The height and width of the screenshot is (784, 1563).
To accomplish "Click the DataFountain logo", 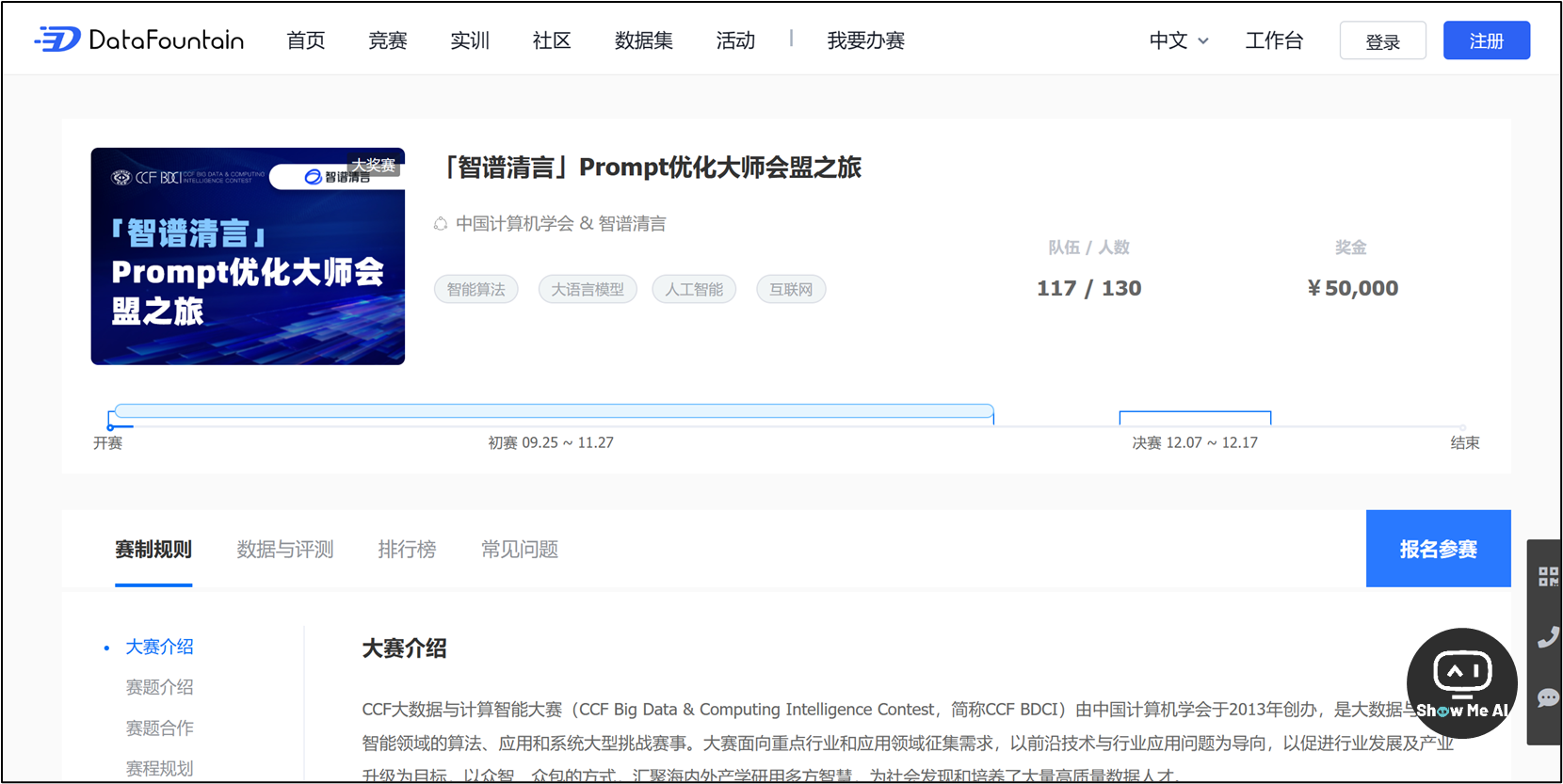I will point(139,40).
